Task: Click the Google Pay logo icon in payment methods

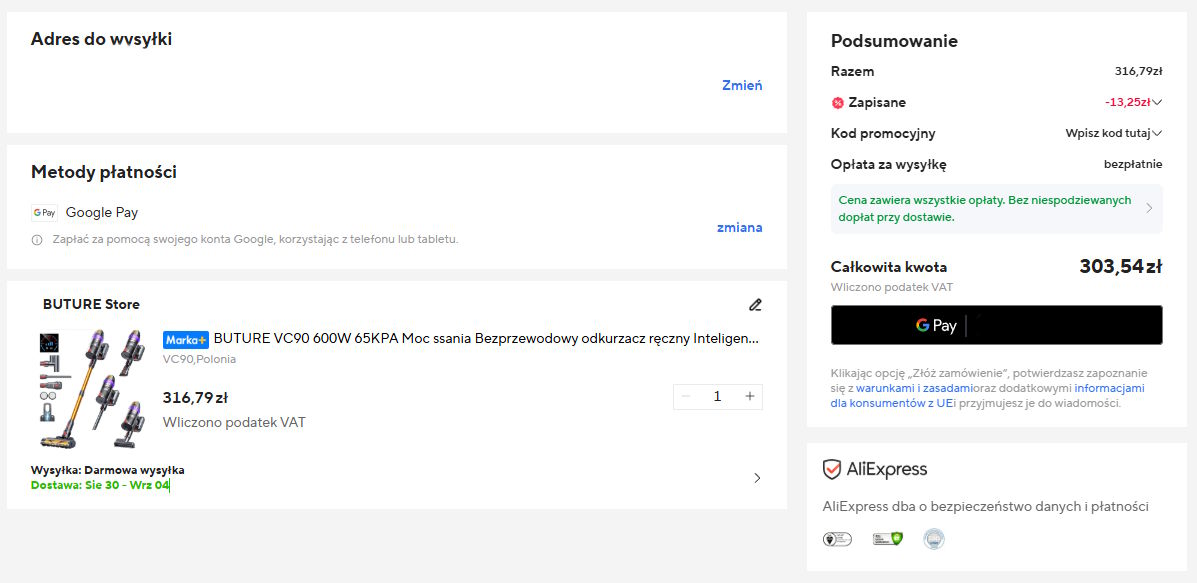Action: pyautogui.click(x=44, y=213)
